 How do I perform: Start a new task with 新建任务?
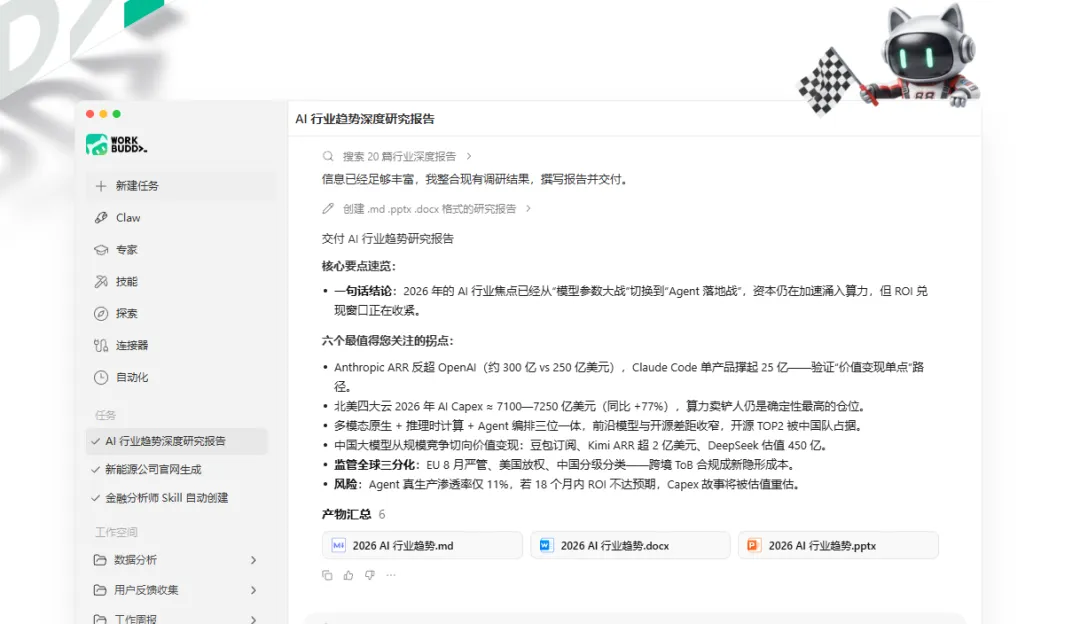(182, 186)
